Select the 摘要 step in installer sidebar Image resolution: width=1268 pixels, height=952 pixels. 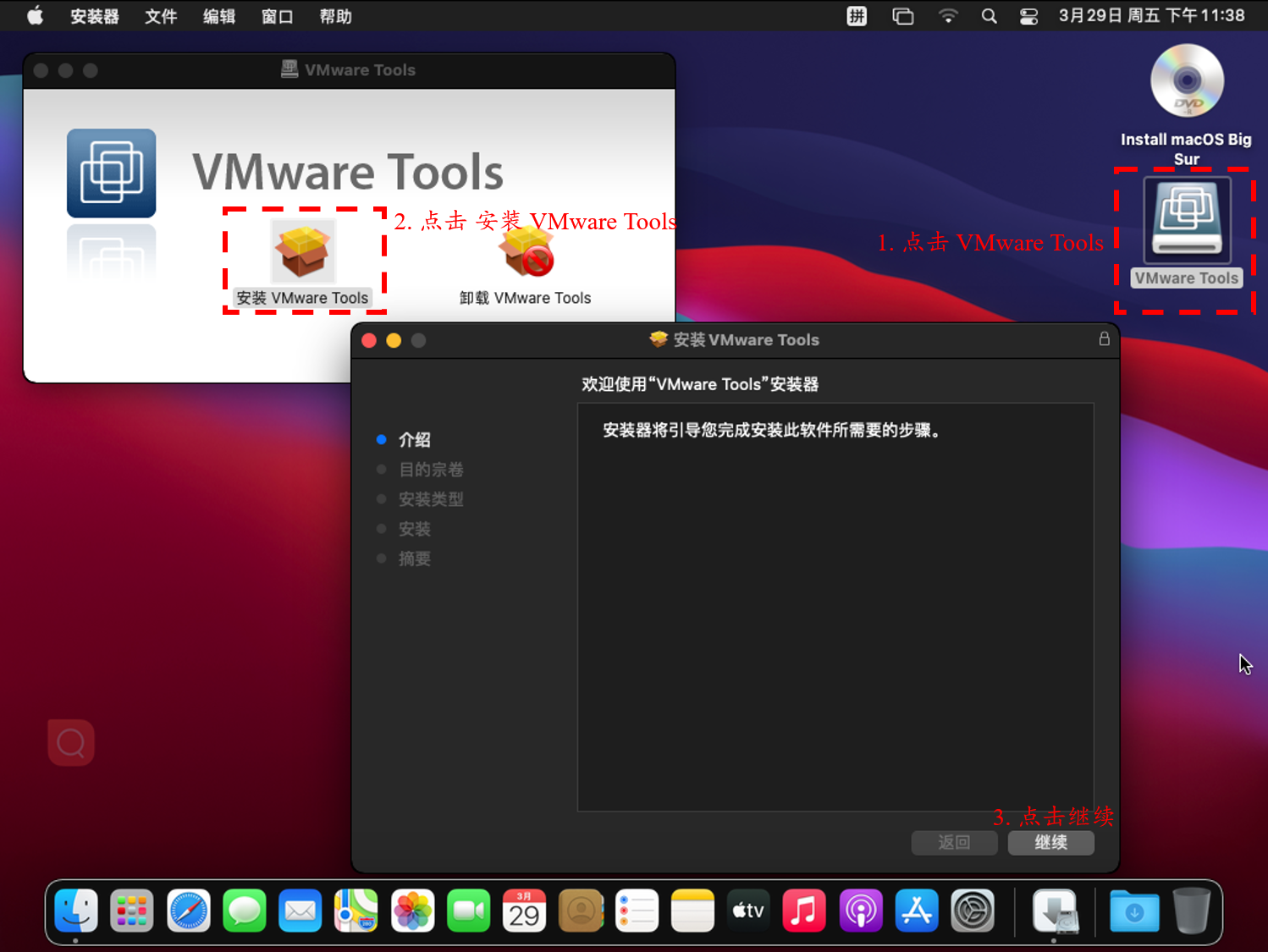pyautogui.click(x=415, y=559)
